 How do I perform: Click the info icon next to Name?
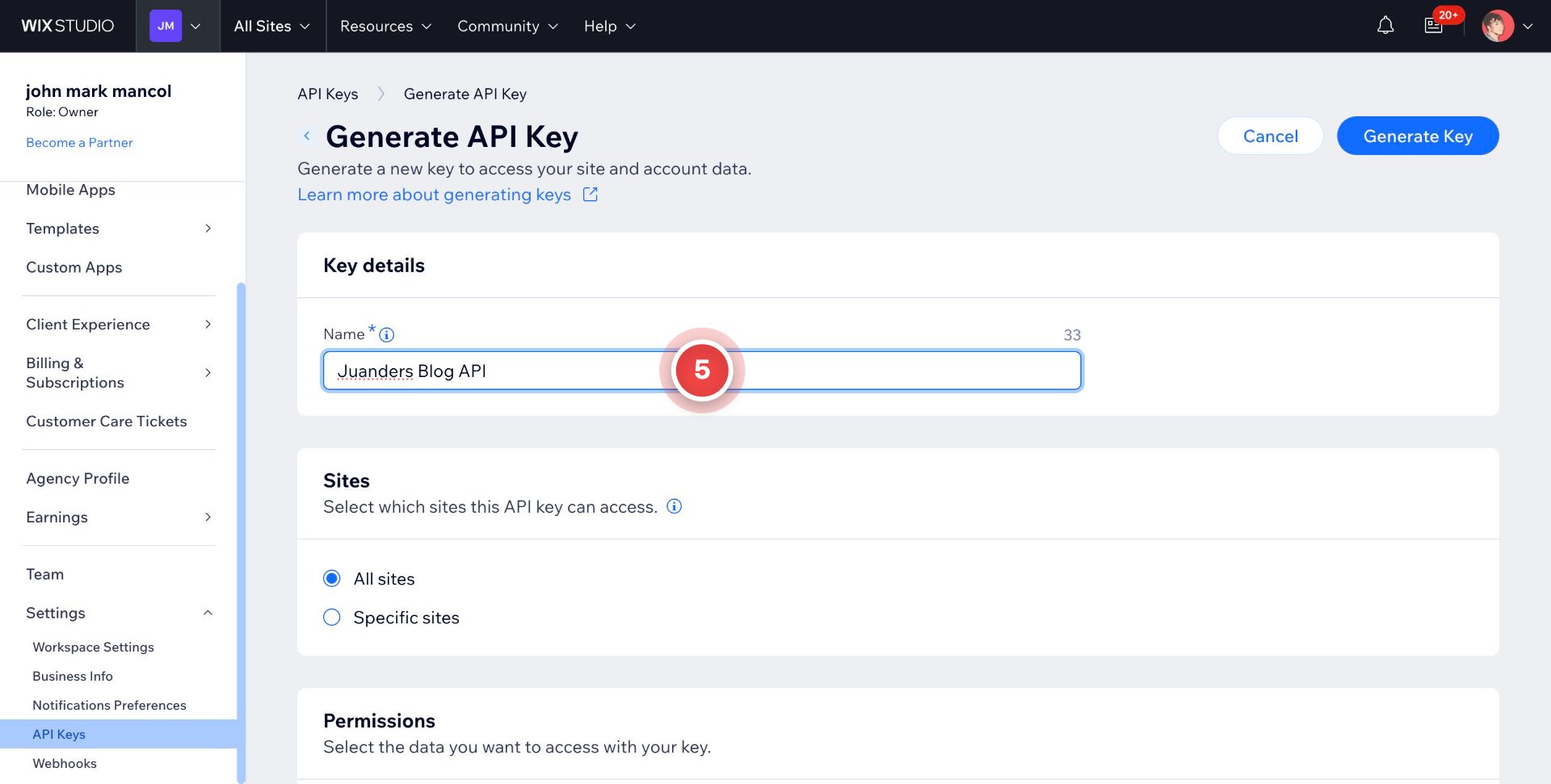click(x=387, y=334)
